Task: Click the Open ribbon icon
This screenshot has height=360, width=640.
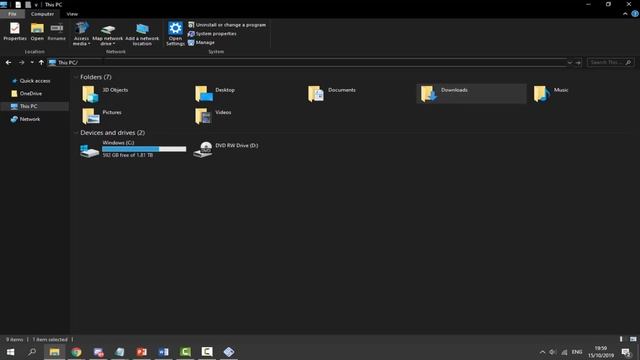Action: (x=37, y=32)
